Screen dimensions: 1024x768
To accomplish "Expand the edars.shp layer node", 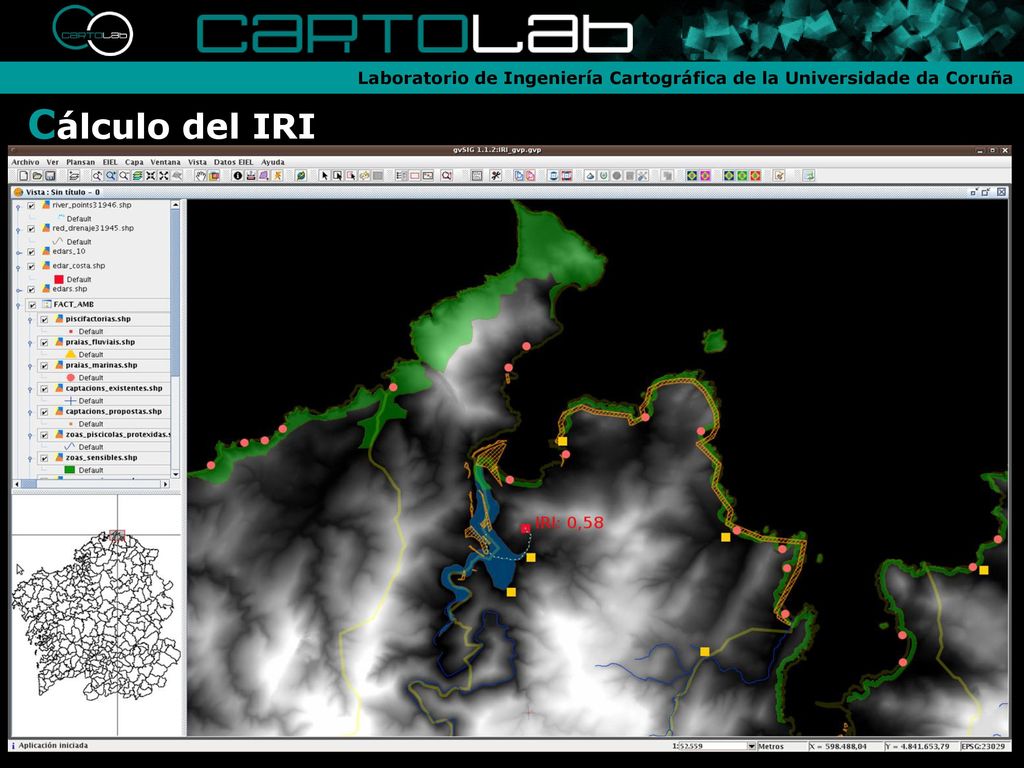I will (x=18, y=290).
